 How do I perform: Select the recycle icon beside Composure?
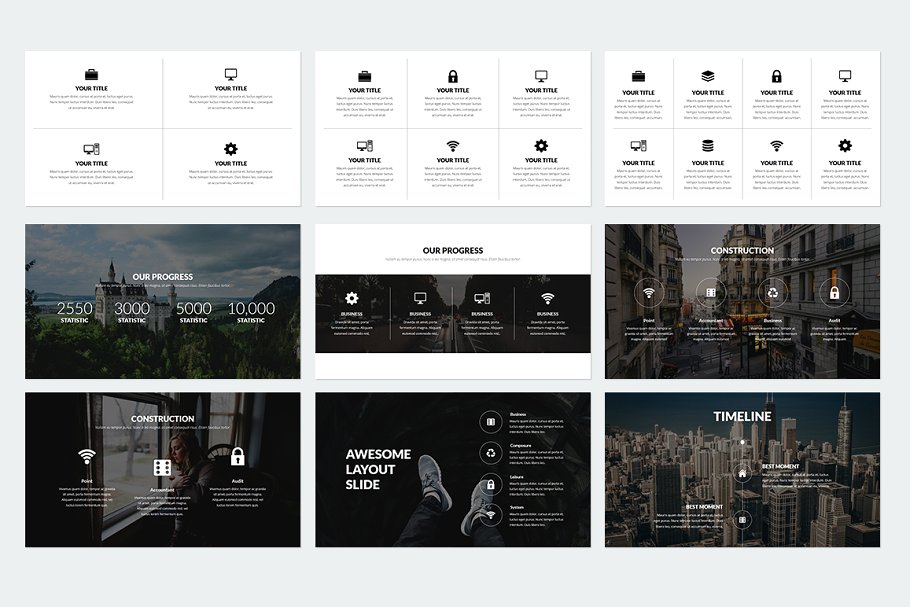coord(490,453)
